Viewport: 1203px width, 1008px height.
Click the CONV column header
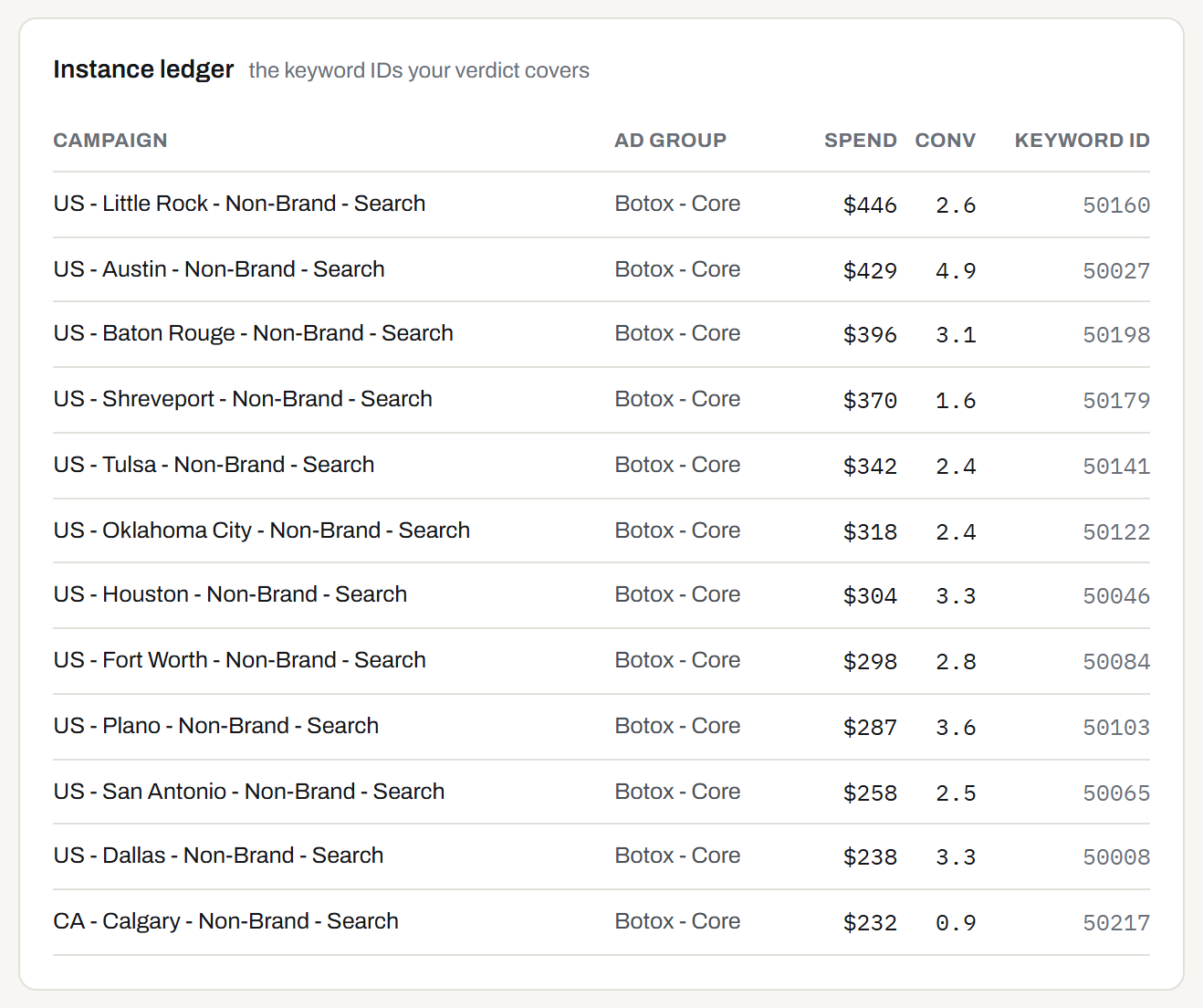pyautogui.click(x=946, y=141)
